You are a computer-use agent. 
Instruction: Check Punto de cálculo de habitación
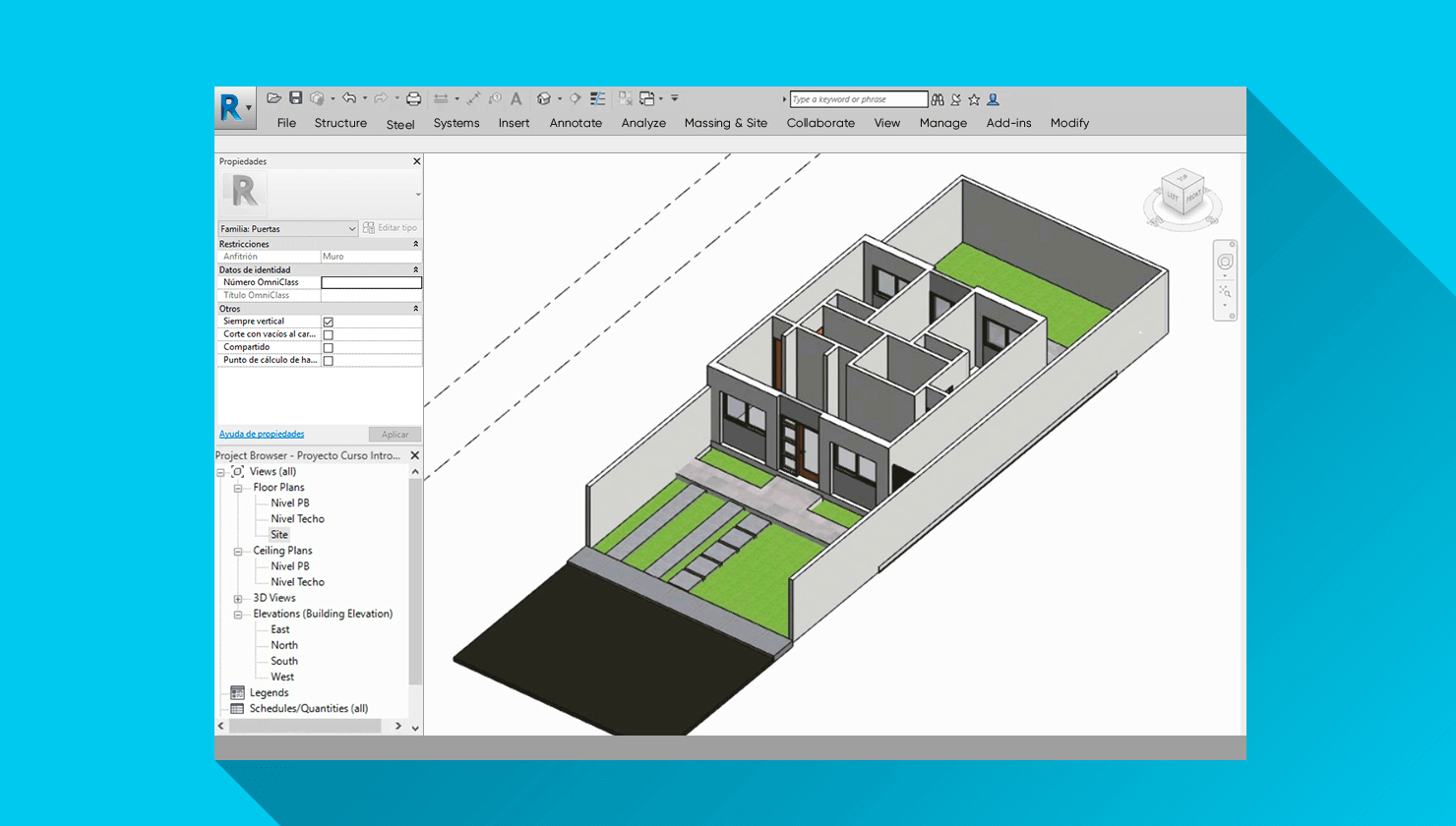click(327, 360)
